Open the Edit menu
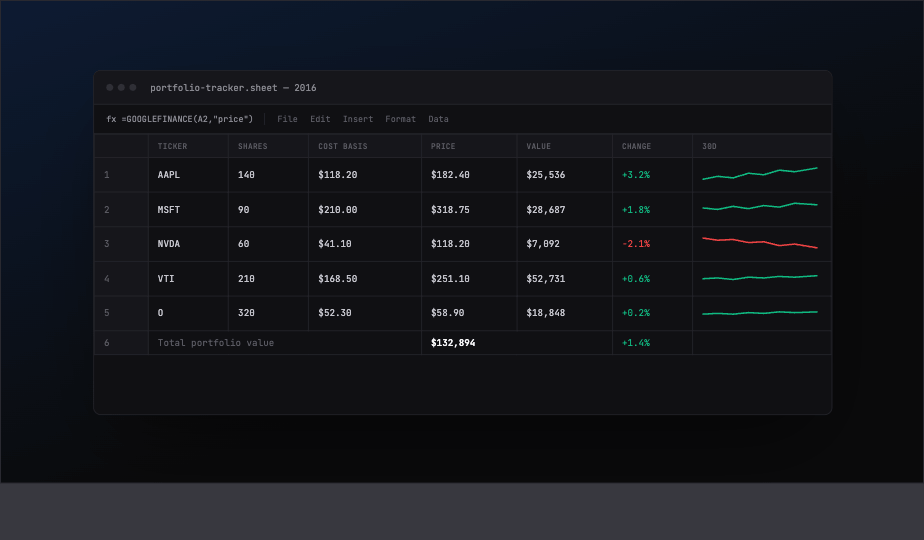The height and width of the screenshot is (540, 924). pyautogui.click(x=320, y=119)
